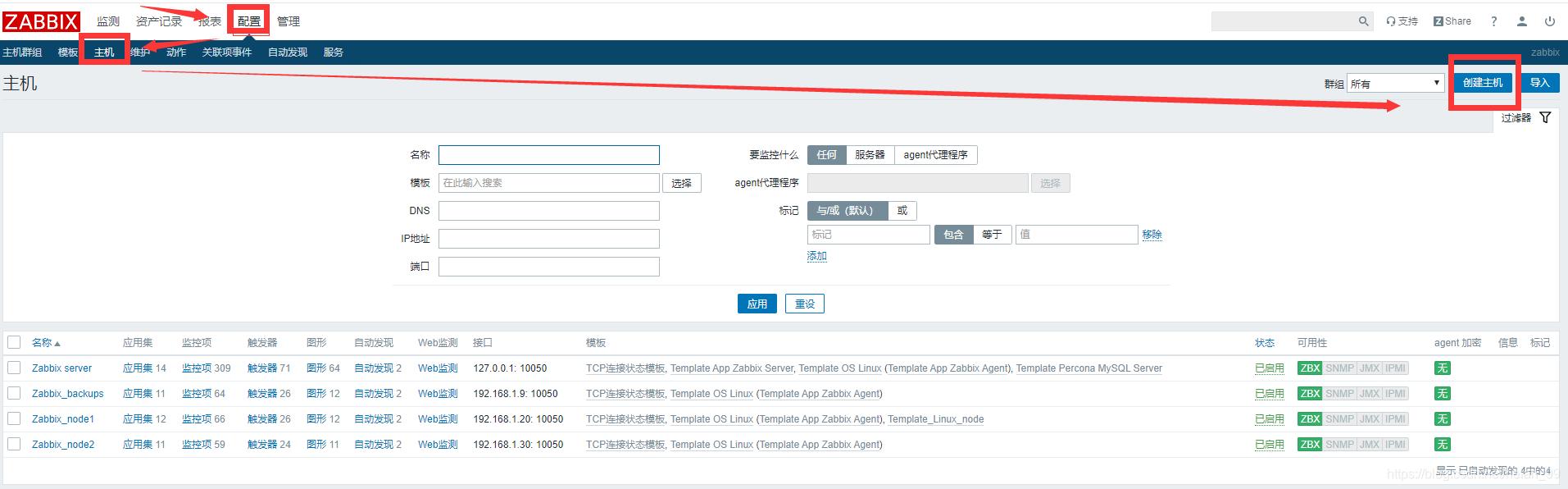Sort hosts by 名称 column
Viewport: 1568px width, 489px height.
point(46,343)
